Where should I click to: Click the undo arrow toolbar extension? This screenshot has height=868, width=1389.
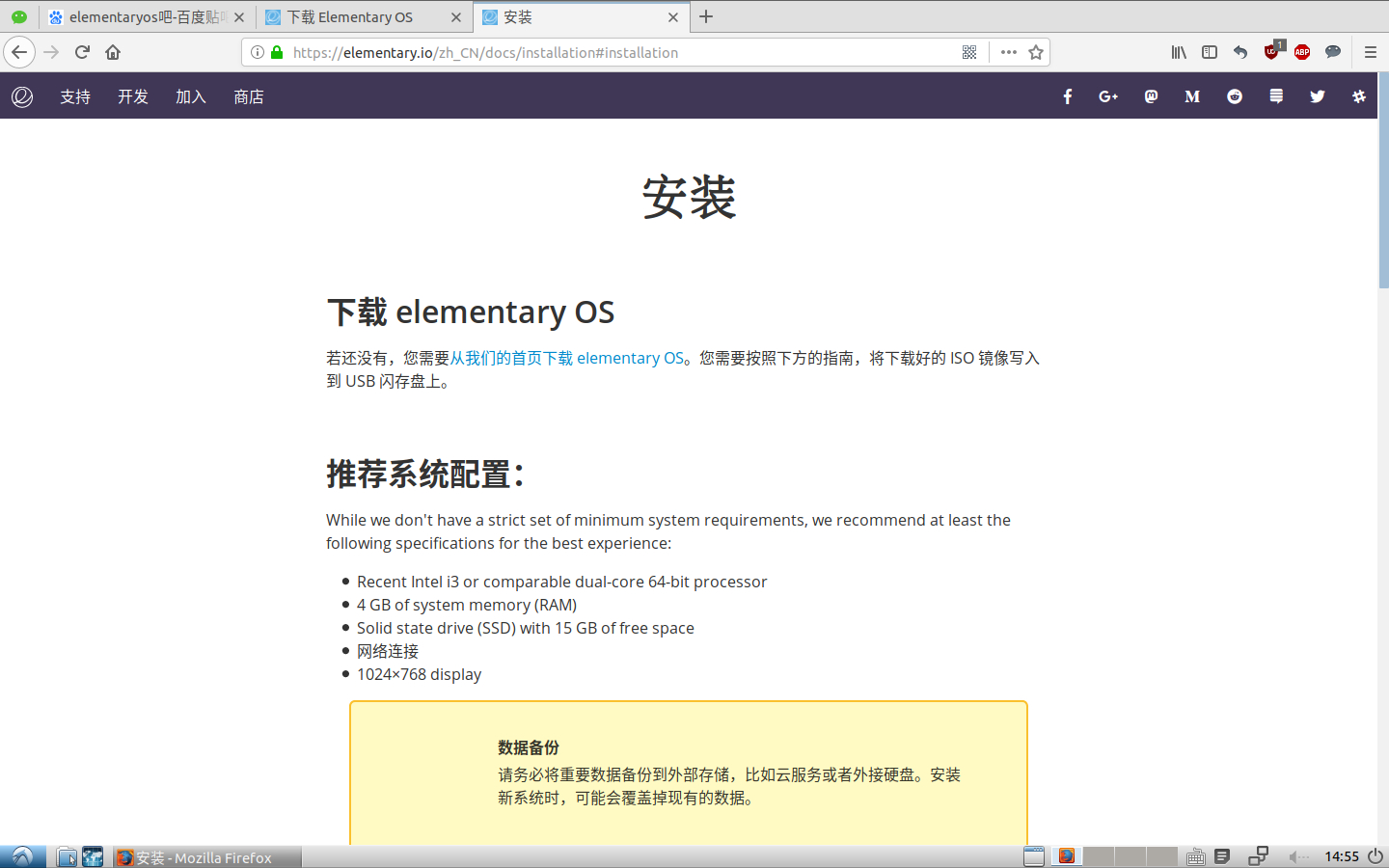coord(1240,52)
